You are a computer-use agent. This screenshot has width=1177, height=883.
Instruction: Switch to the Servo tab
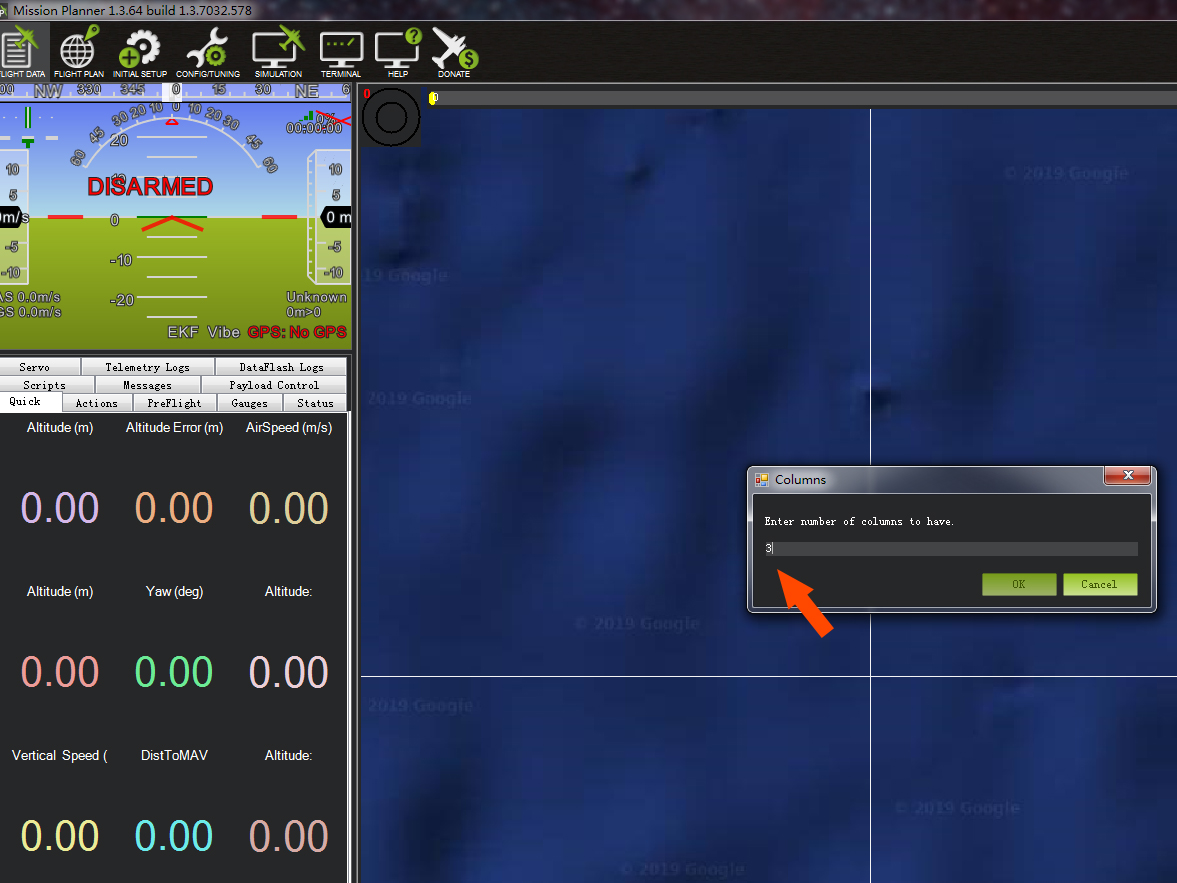[x=40, y=366]
